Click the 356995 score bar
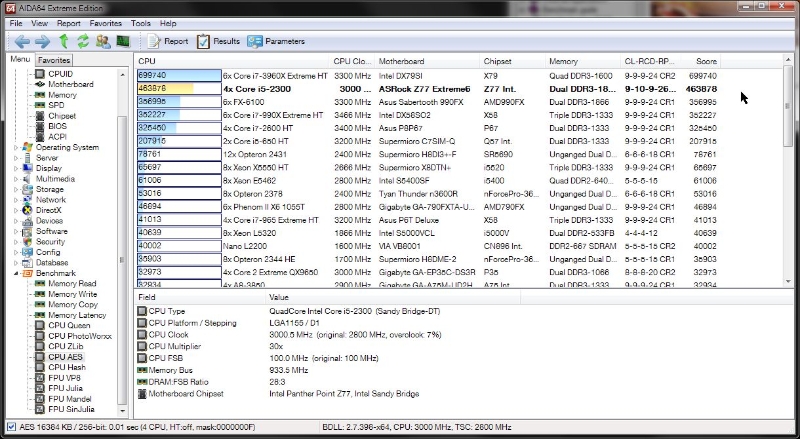This screenshot has height=439, width=800. point(179,102)
